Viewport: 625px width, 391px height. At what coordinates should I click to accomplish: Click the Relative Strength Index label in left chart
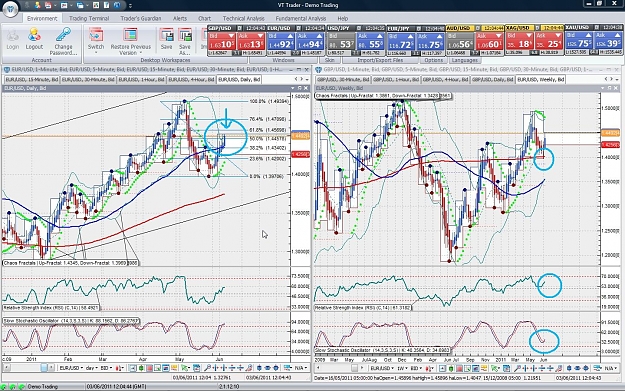51,308
